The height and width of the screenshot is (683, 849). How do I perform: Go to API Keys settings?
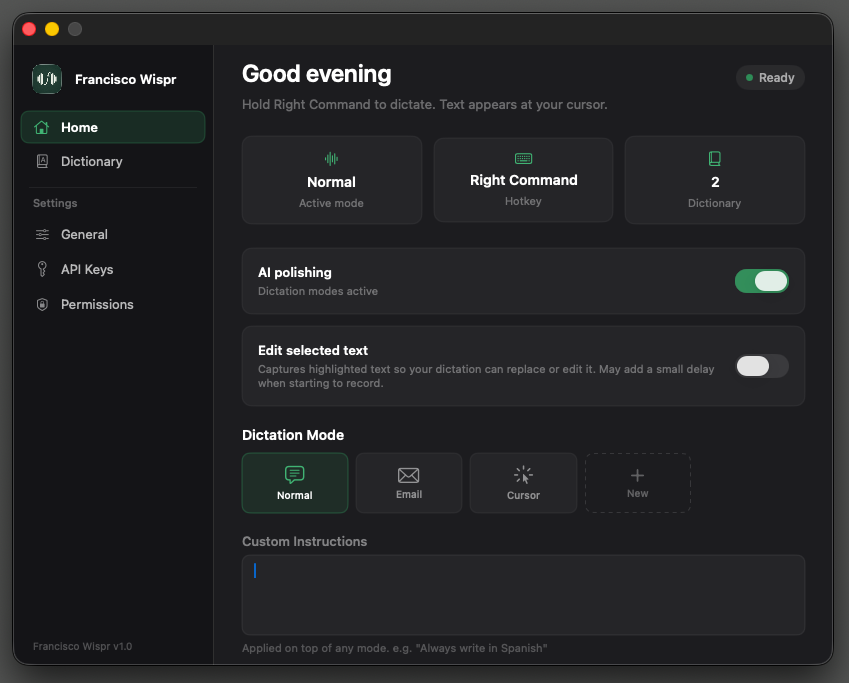pyautogui.click(x=87, y=269)
